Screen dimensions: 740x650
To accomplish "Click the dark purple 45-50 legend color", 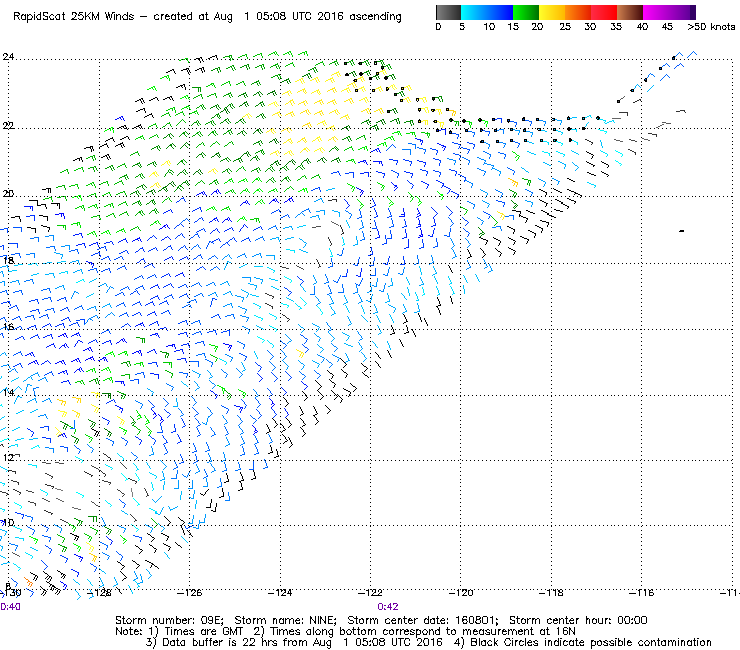I will pyautogui.click(x=682, y=12).
